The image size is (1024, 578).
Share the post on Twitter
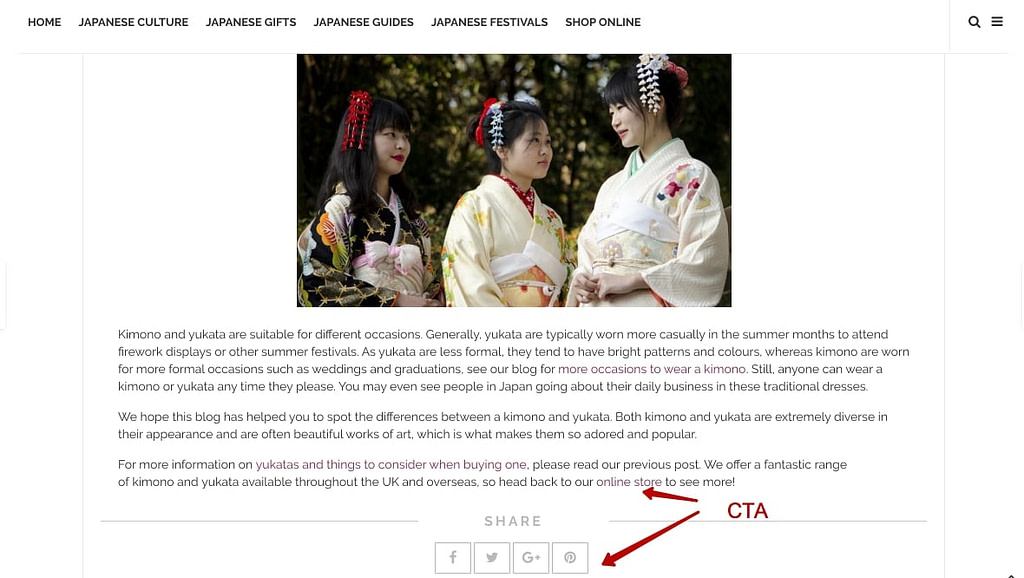pos(492,558)
